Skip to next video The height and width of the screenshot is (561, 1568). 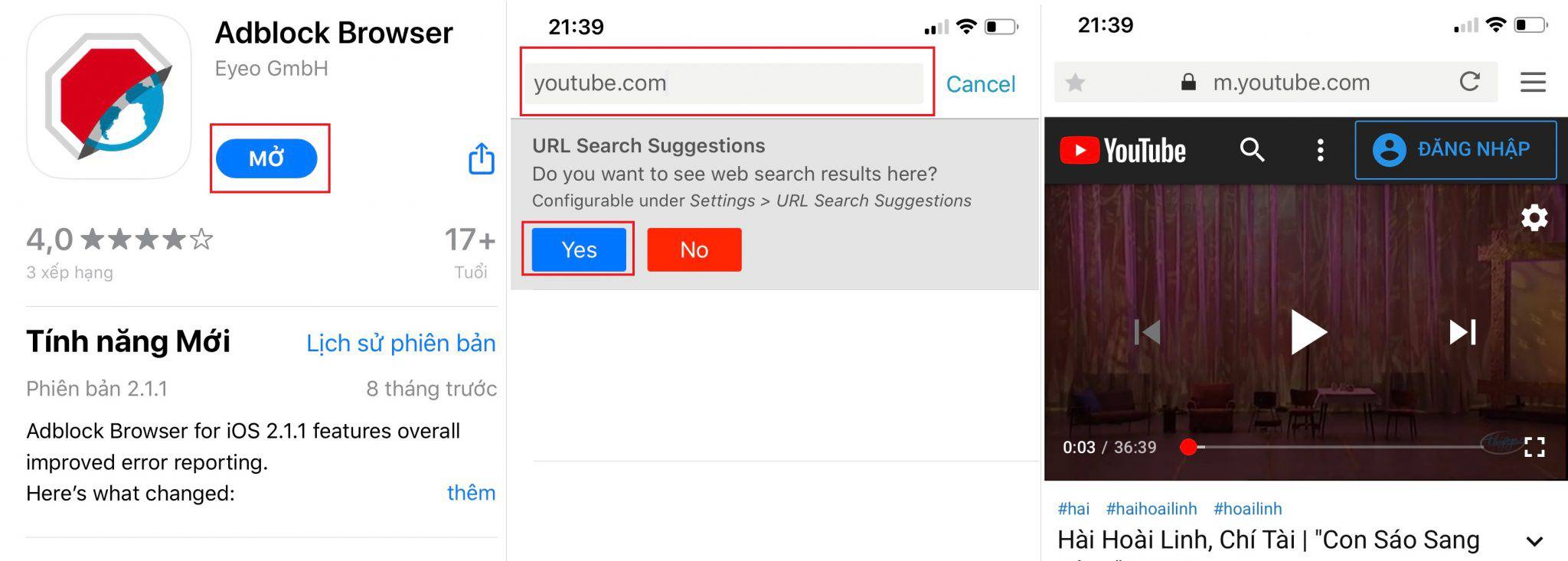pyautogui.click(x=1462, y=331)
